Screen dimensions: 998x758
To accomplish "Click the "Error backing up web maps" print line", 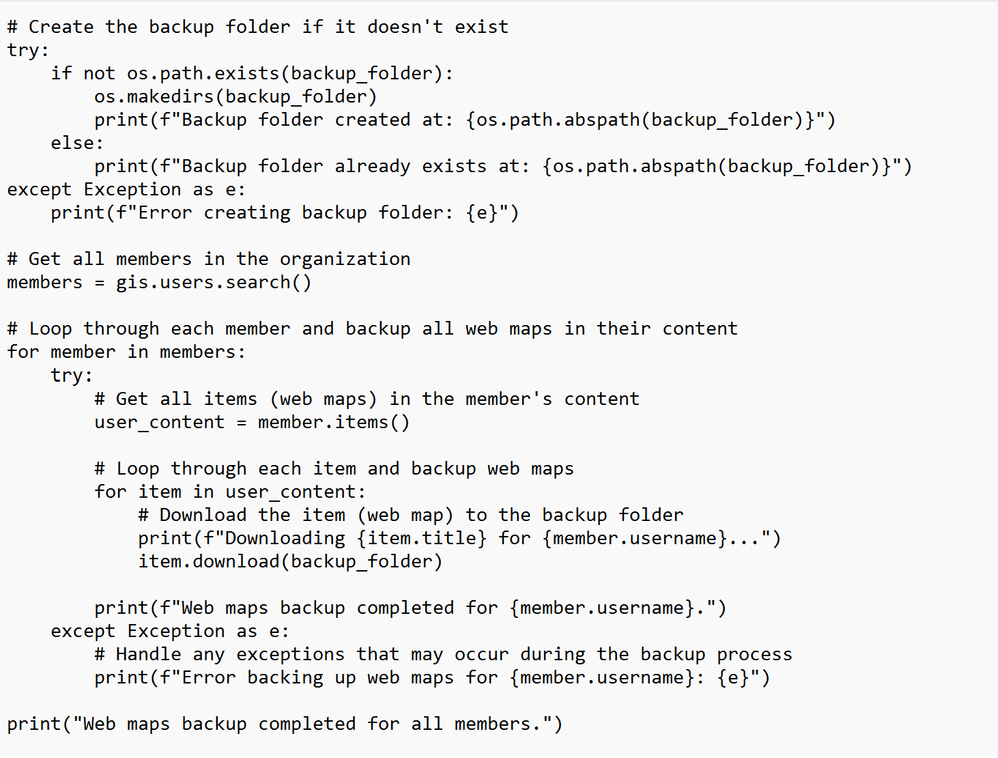I will [x=432, y=678].
